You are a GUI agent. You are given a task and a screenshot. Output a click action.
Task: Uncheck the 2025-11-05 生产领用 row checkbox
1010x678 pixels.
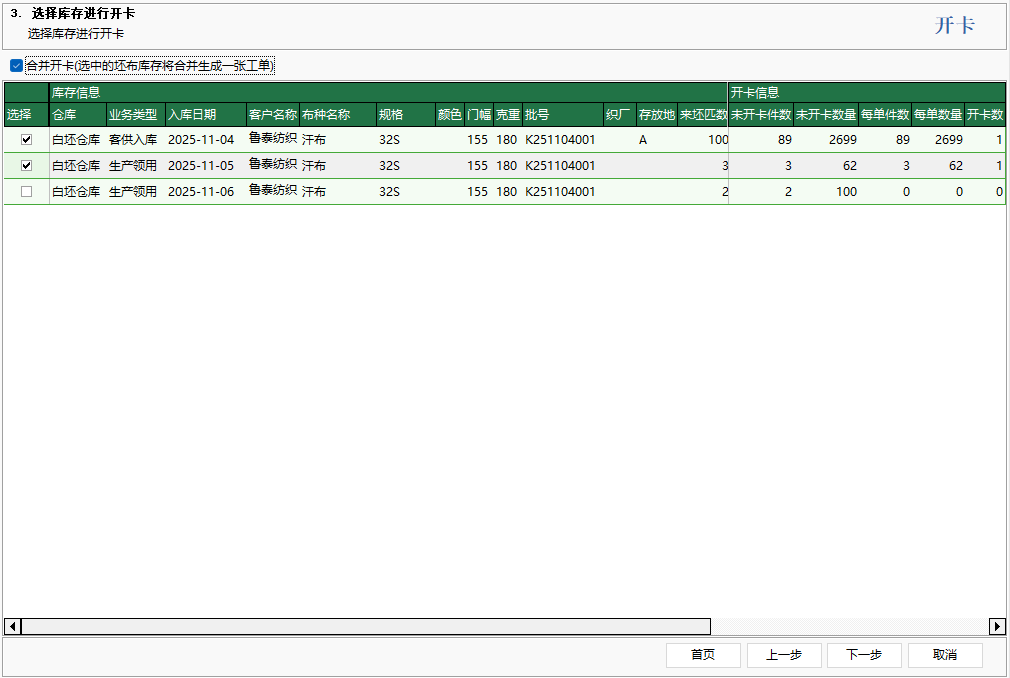26,166
